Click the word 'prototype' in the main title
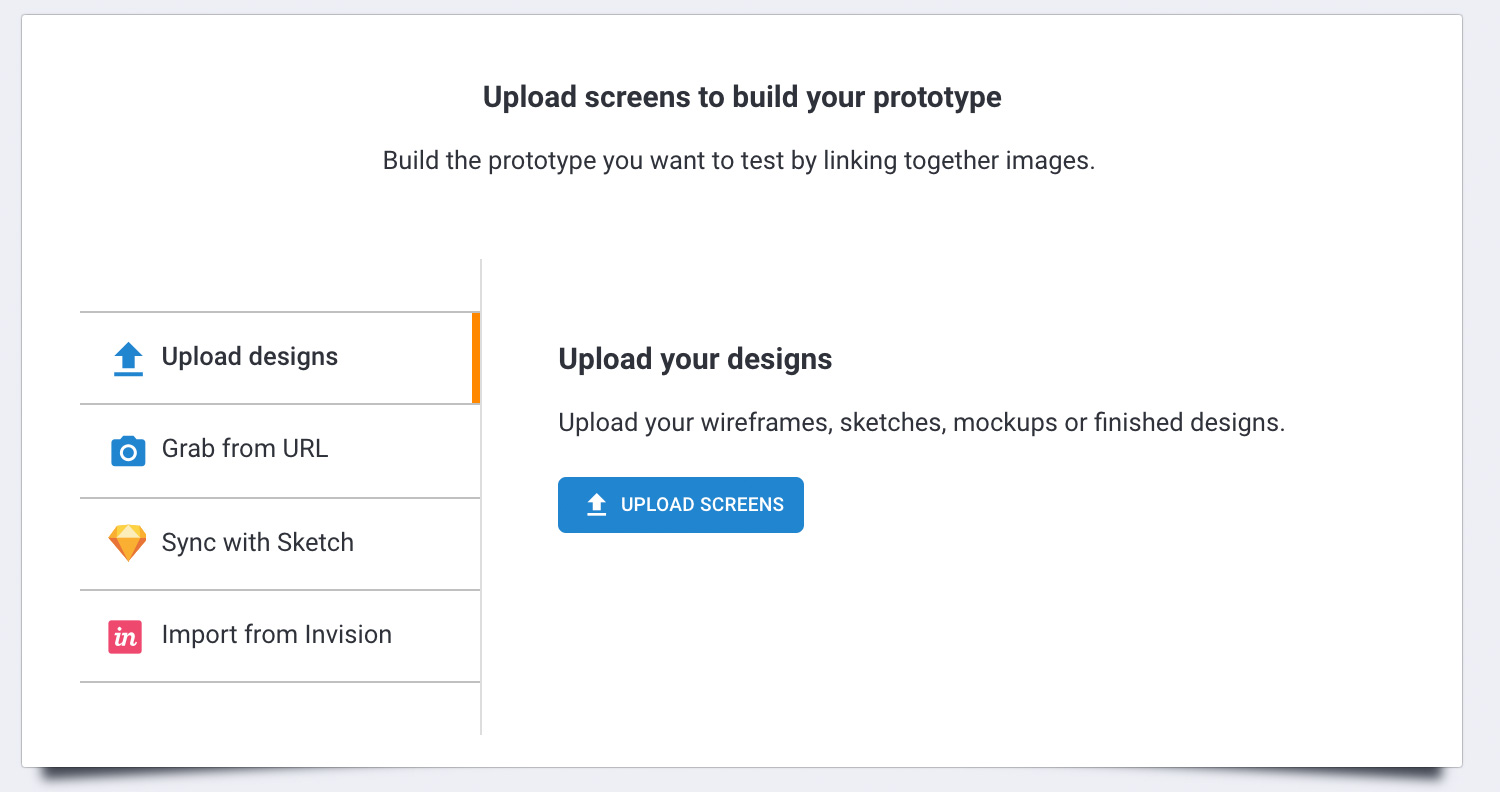This screenshot has width=1500, height=792. (x=937, y=99)
